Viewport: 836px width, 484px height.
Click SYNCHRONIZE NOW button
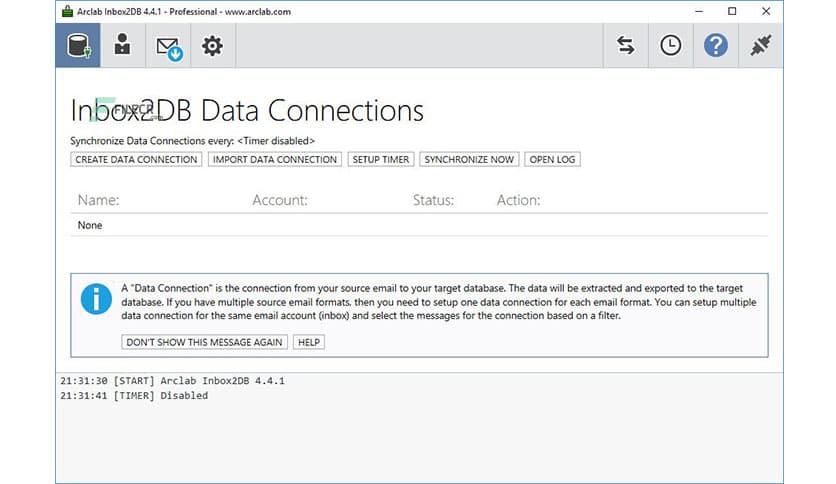(469, 159)
